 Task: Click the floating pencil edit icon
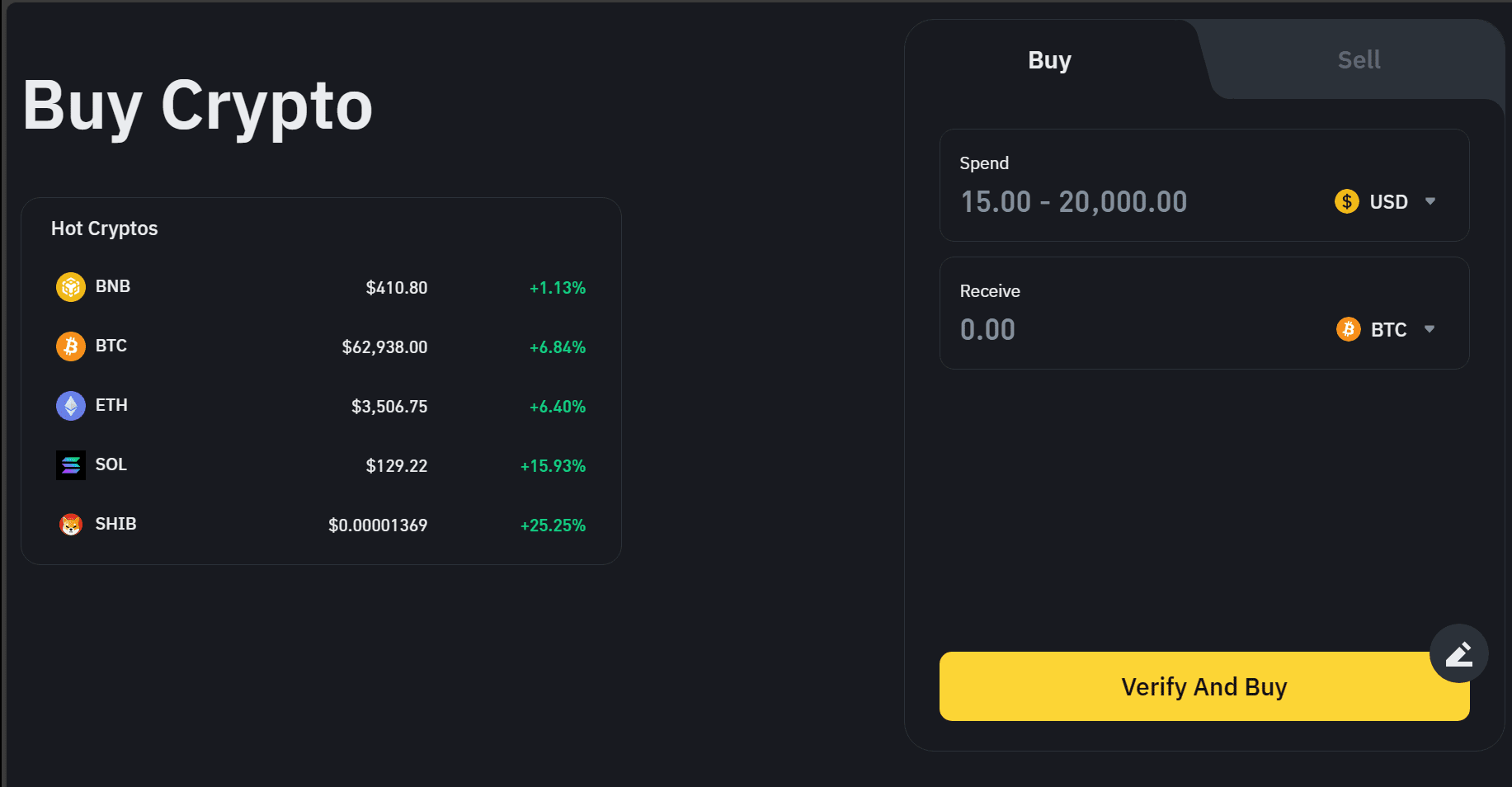pos(1458,653)
